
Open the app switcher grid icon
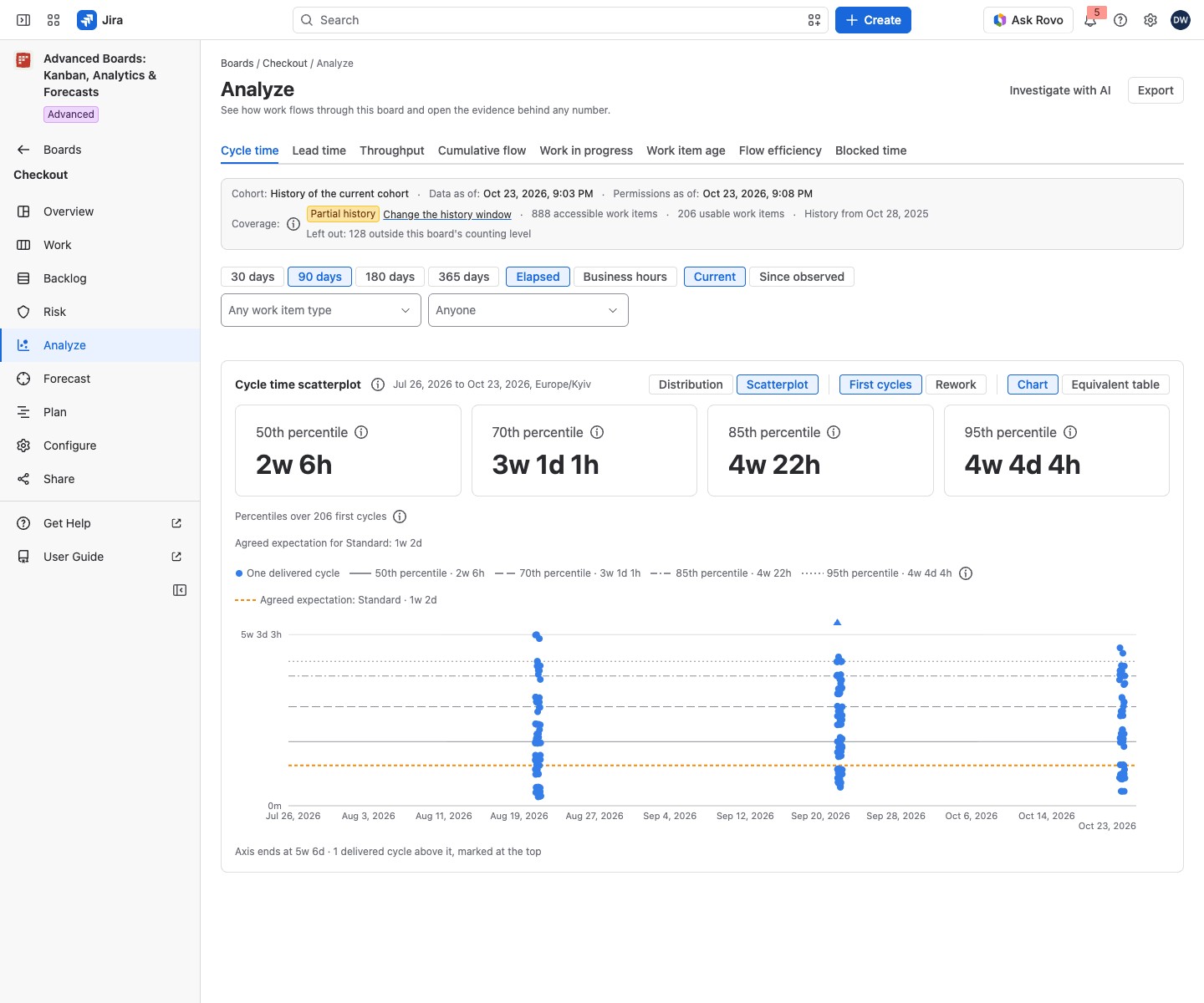[54, 20]
